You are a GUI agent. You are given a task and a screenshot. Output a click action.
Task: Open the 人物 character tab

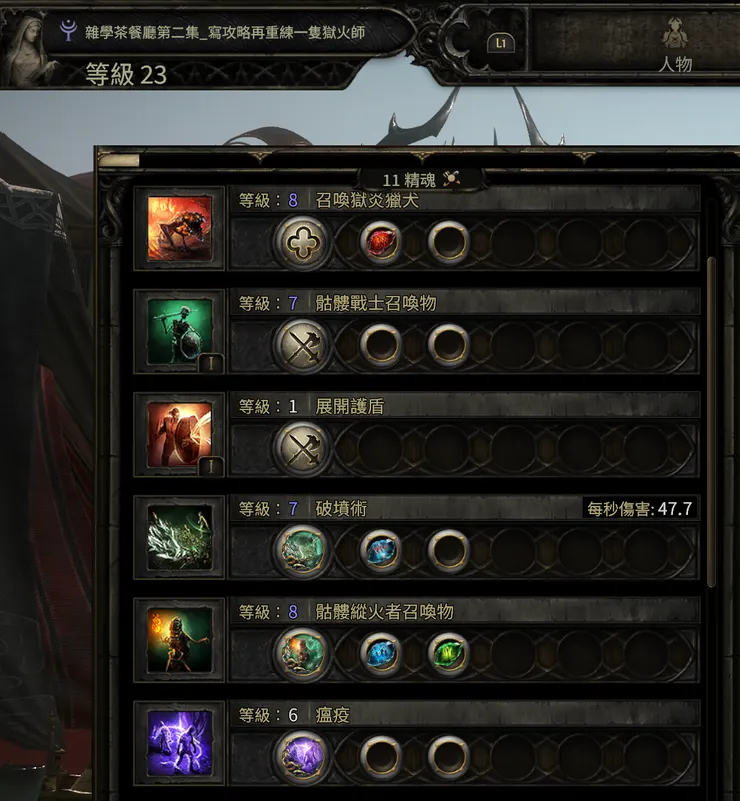point(675,46)
